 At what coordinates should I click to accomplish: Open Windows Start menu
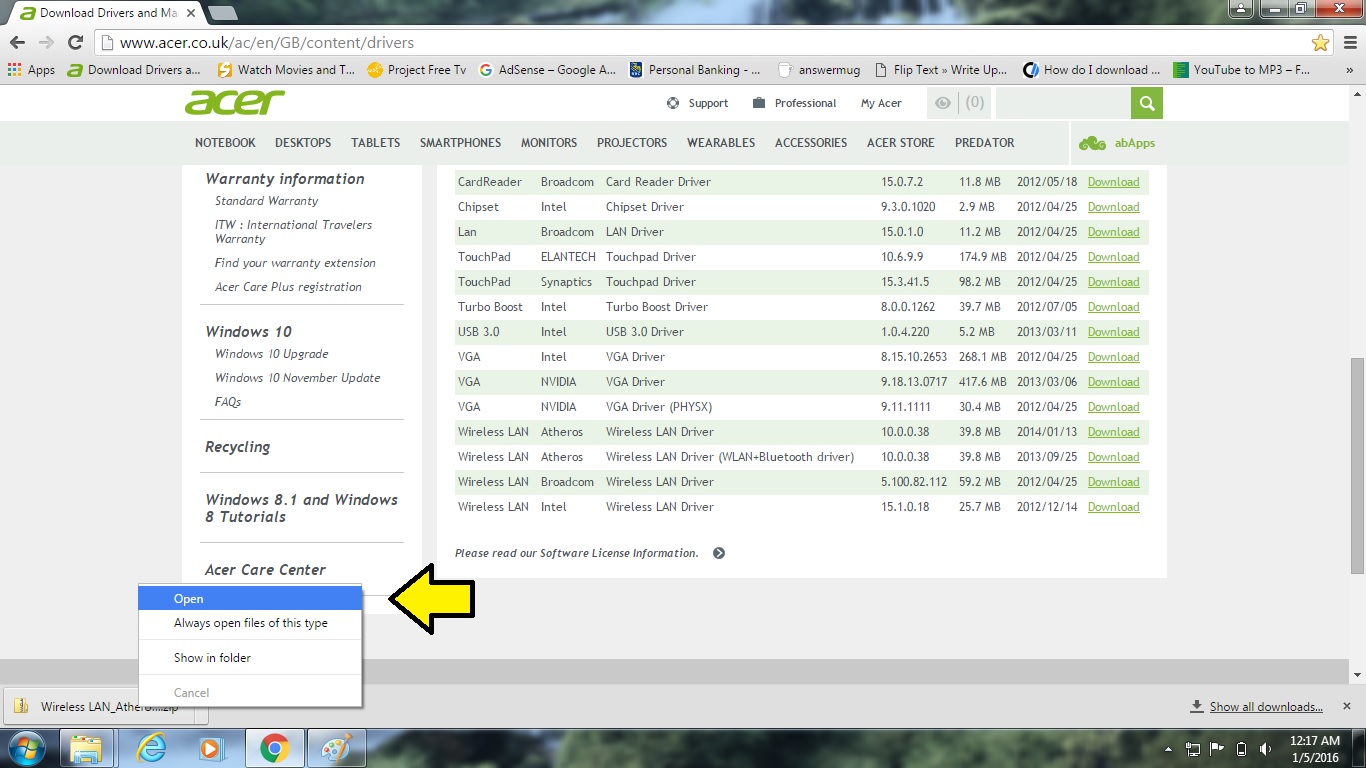click(27, 748)
